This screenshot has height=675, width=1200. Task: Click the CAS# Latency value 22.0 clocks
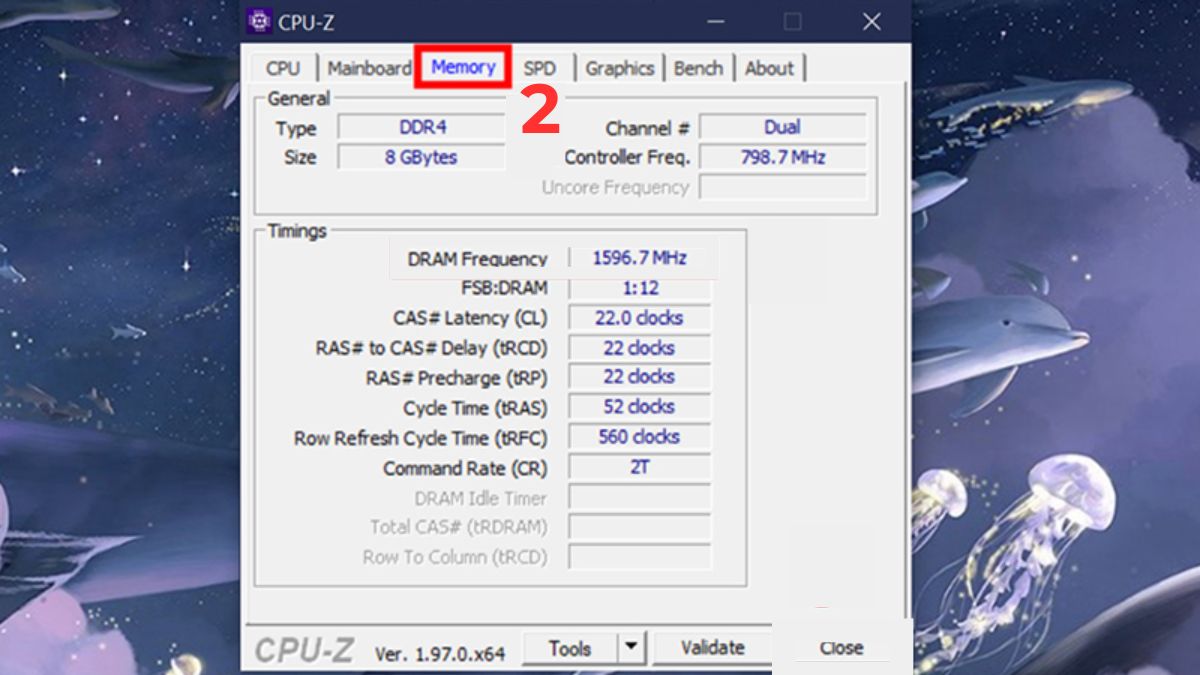tap(640, 318)
